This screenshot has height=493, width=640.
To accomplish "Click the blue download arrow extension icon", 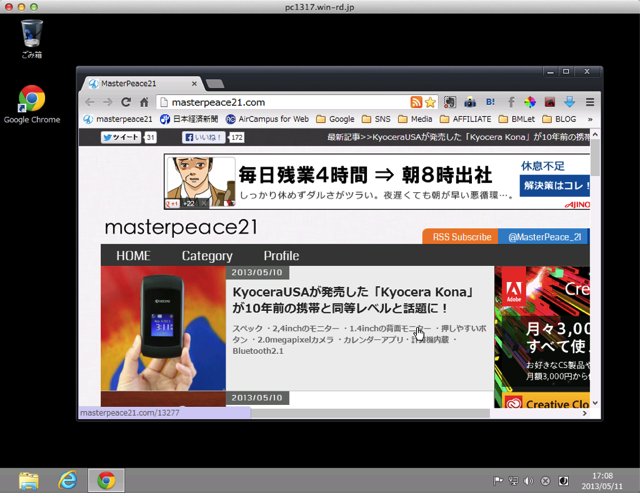I will click(x=569, y=102).
